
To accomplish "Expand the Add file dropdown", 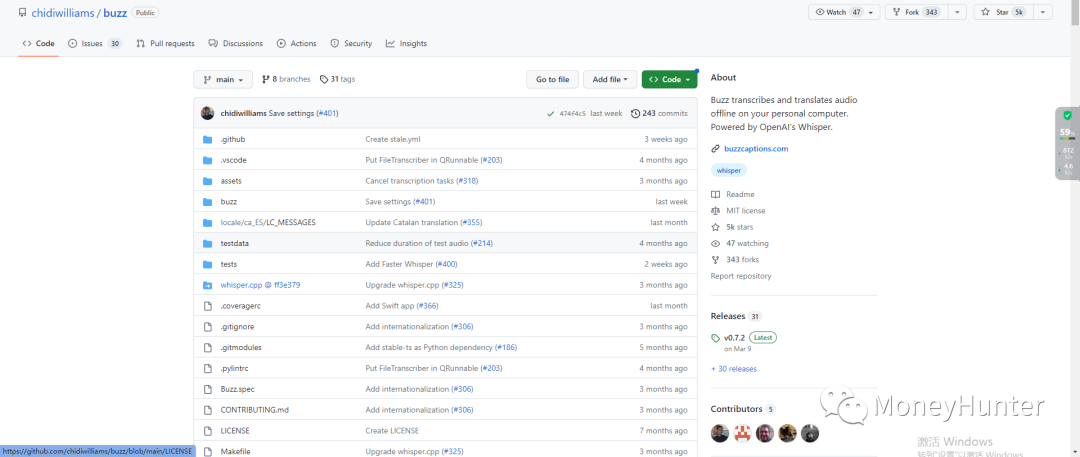I will coord(610,79).
